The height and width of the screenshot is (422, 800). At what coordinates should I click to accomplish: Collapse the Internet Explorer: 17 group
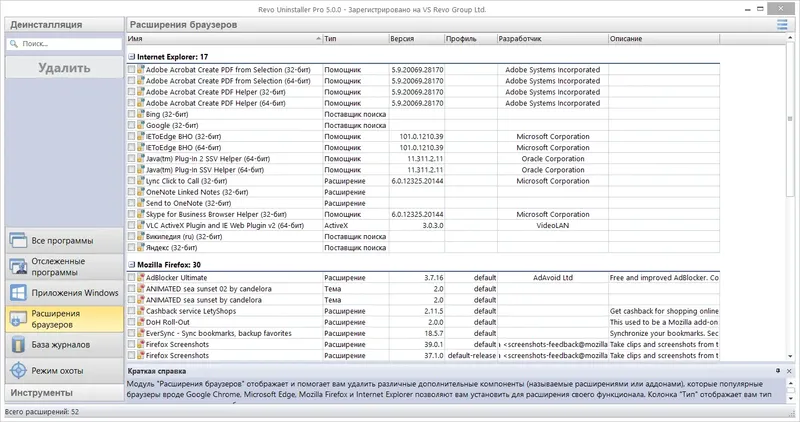pyautogui.click(x=132, y=57)
